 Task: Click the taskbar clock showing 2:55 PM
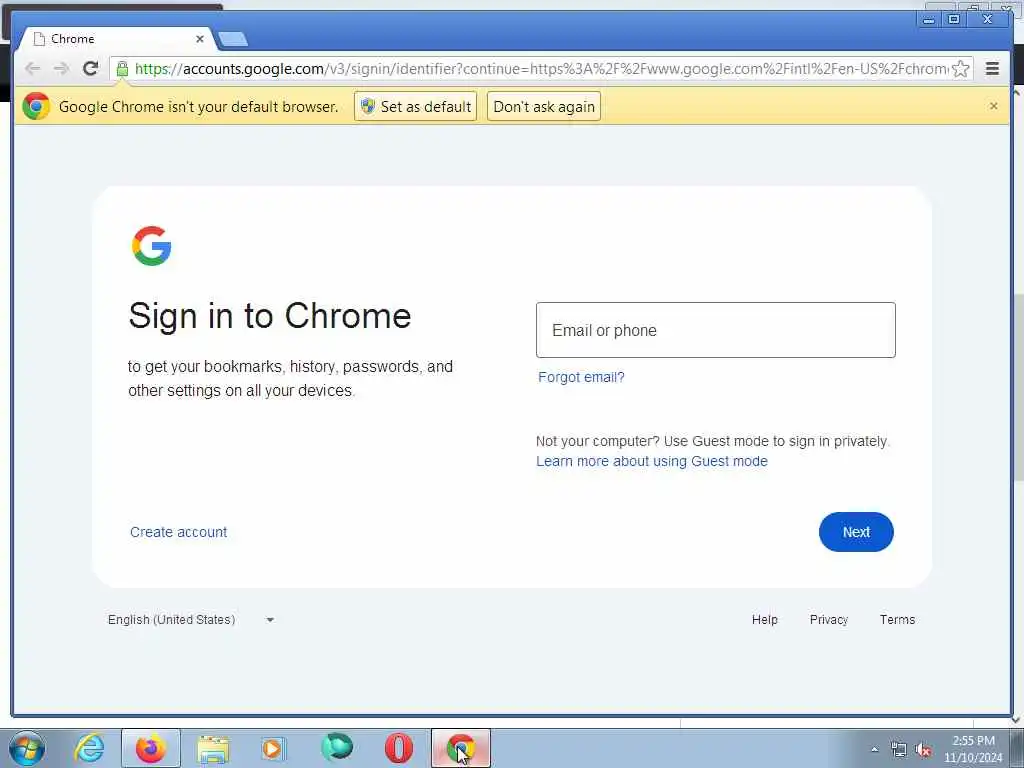(x=973, y=749)
